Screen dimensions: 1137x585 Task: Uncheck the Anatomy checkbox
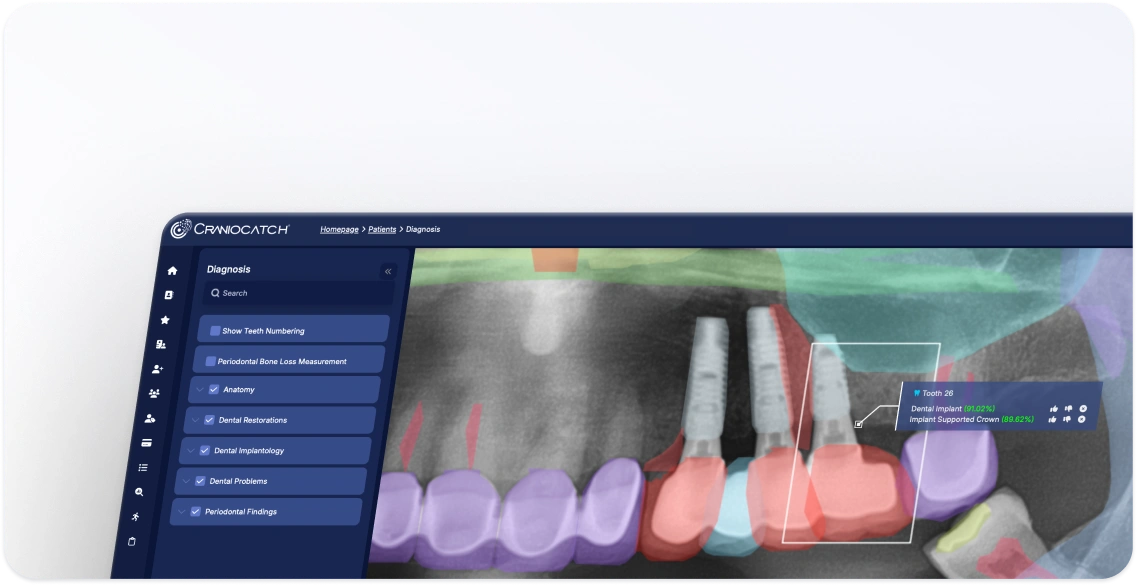coord(214,389)
